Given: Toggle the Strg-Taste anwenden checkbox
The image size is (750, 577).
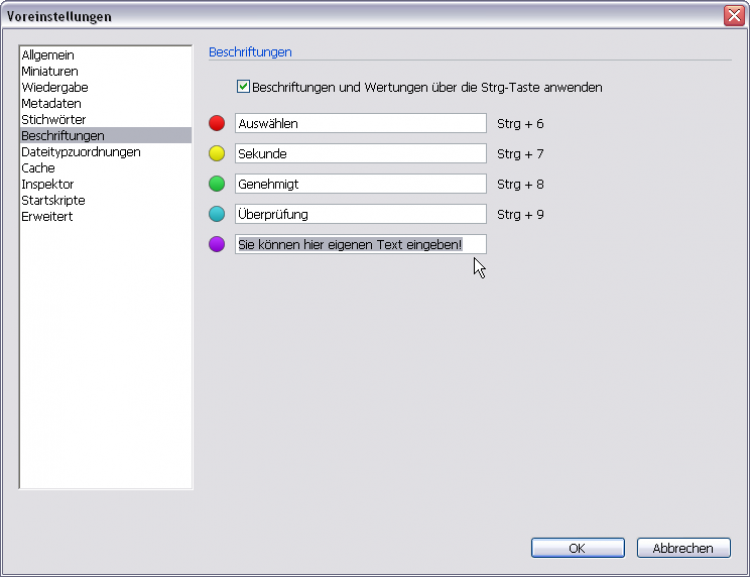Looking at the screenshot, I should (243, 87).
